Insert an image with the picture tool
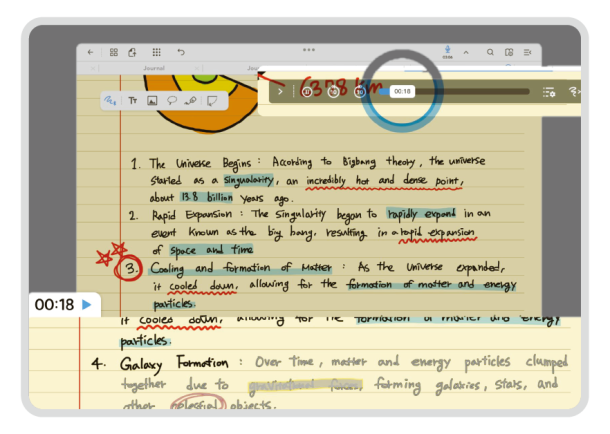610x434 pixels. click(152, 101)
